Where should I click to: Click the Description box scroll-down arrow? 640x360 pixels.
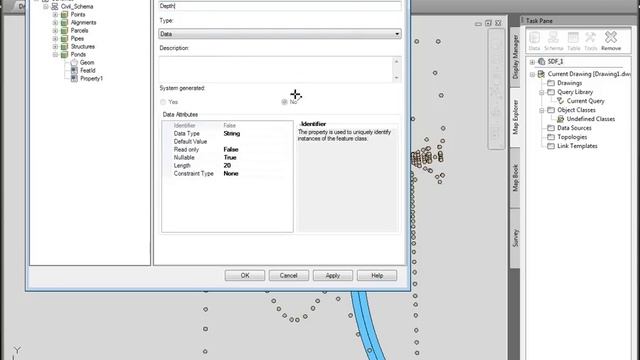pos(396,78)
